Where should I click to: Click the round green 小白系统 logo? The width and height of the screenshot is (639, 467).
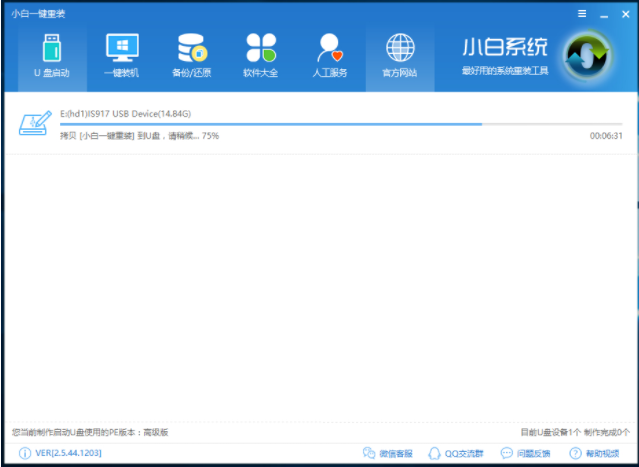[586, 57]
